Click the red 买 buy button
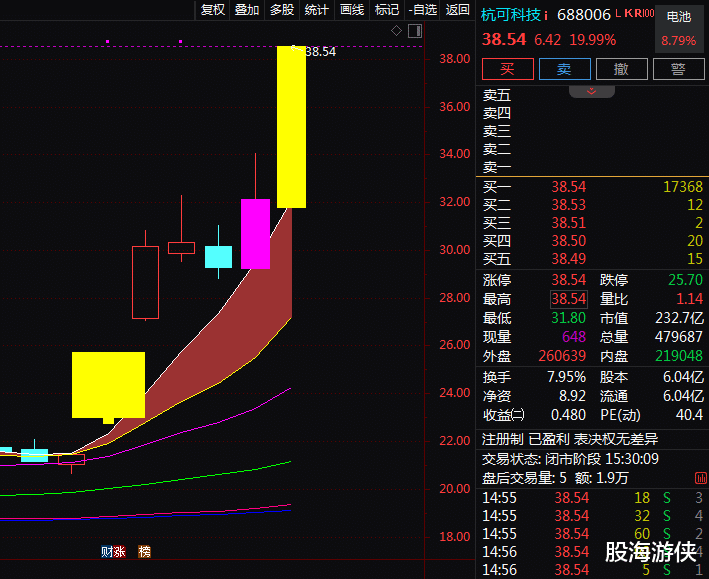The image size is (709, 579). pos(508,69)
